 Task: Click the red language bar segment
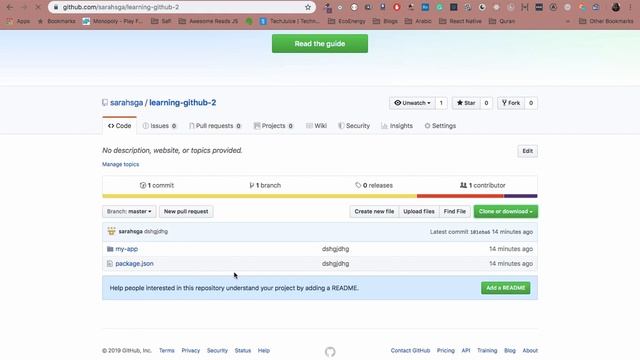(x=460, y=196)
